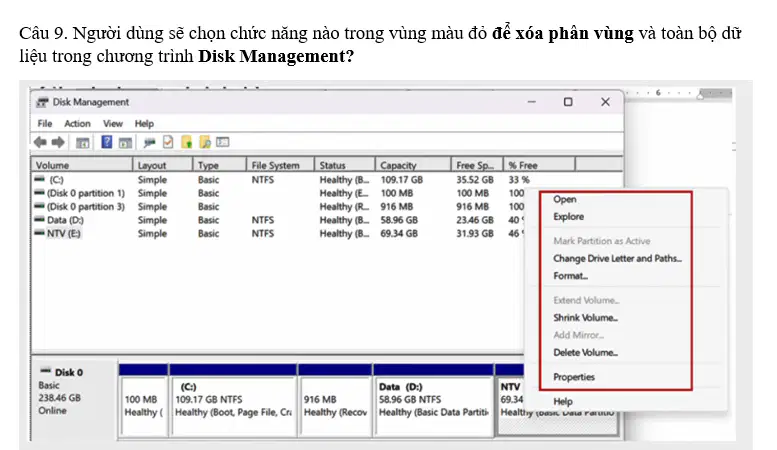Select the (C:) volume row
This screenshot has width=777, height=450.
(282, 179)
